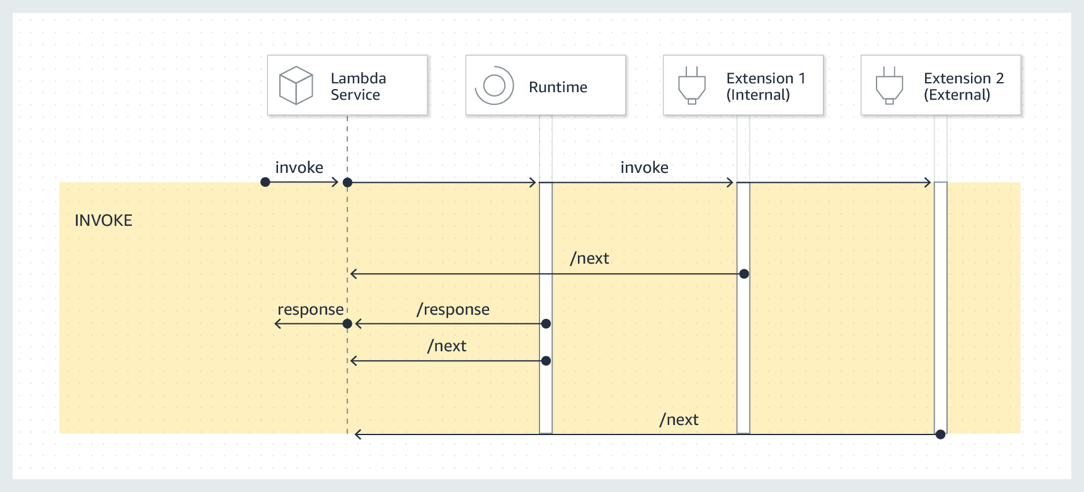Click the start dot of the first invoke arrow
Viewport: 1084px width, 492px height.
[x=265, y=182]
